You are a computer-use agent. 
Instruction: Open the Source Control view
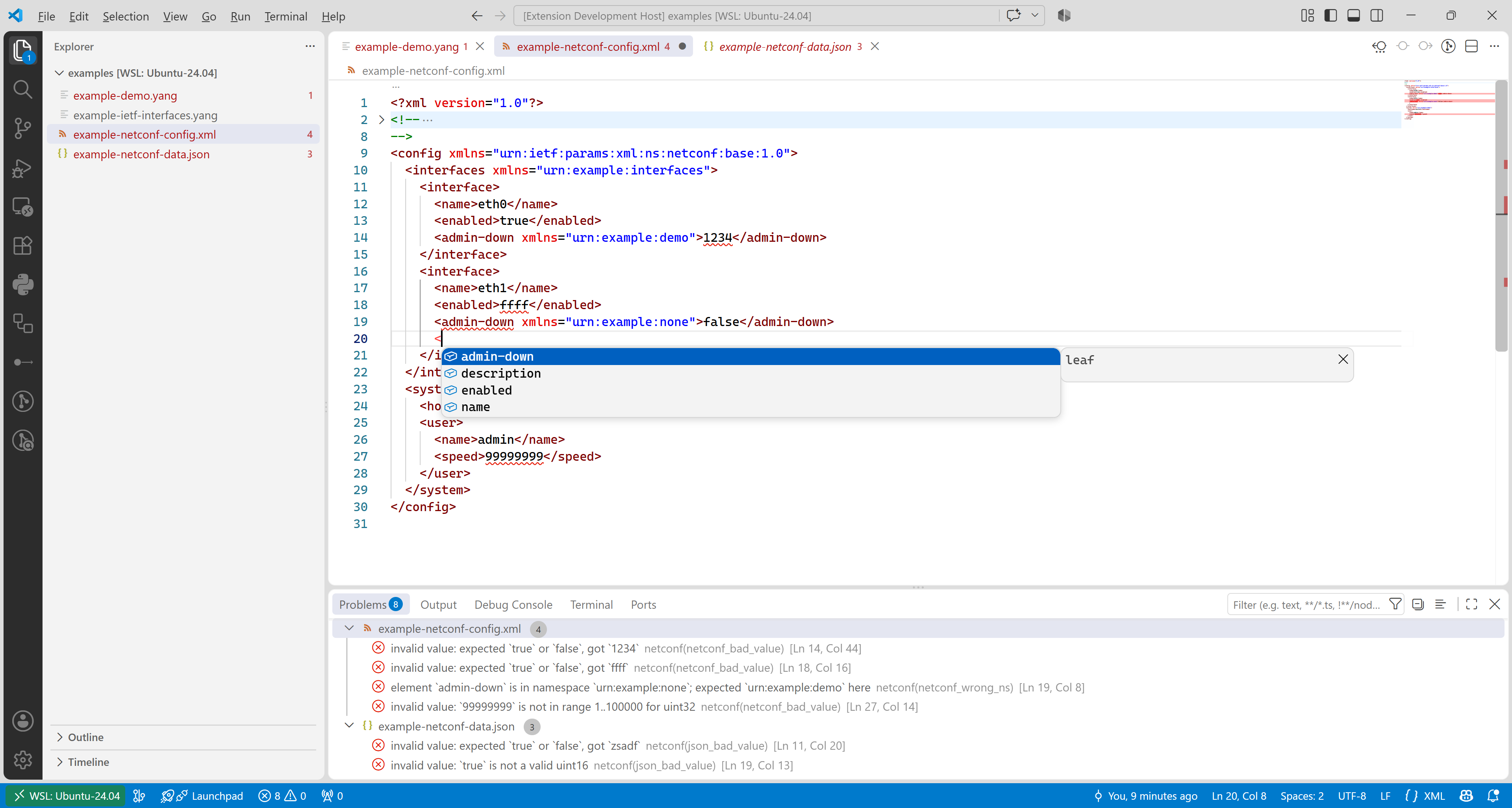coord(22,128)
